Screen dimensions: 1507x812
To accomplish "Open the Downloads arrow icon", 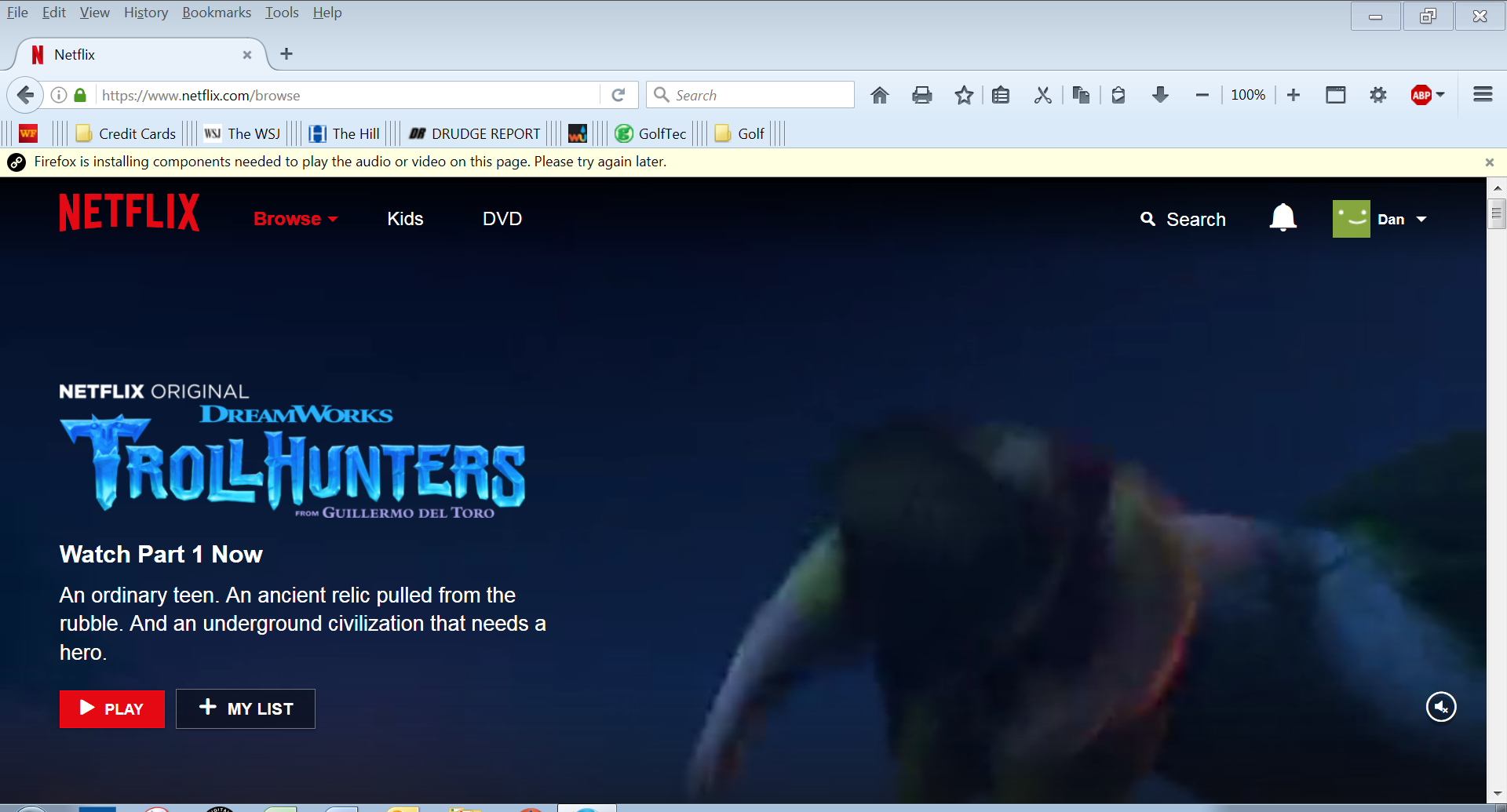I will tap(1160, 95).
